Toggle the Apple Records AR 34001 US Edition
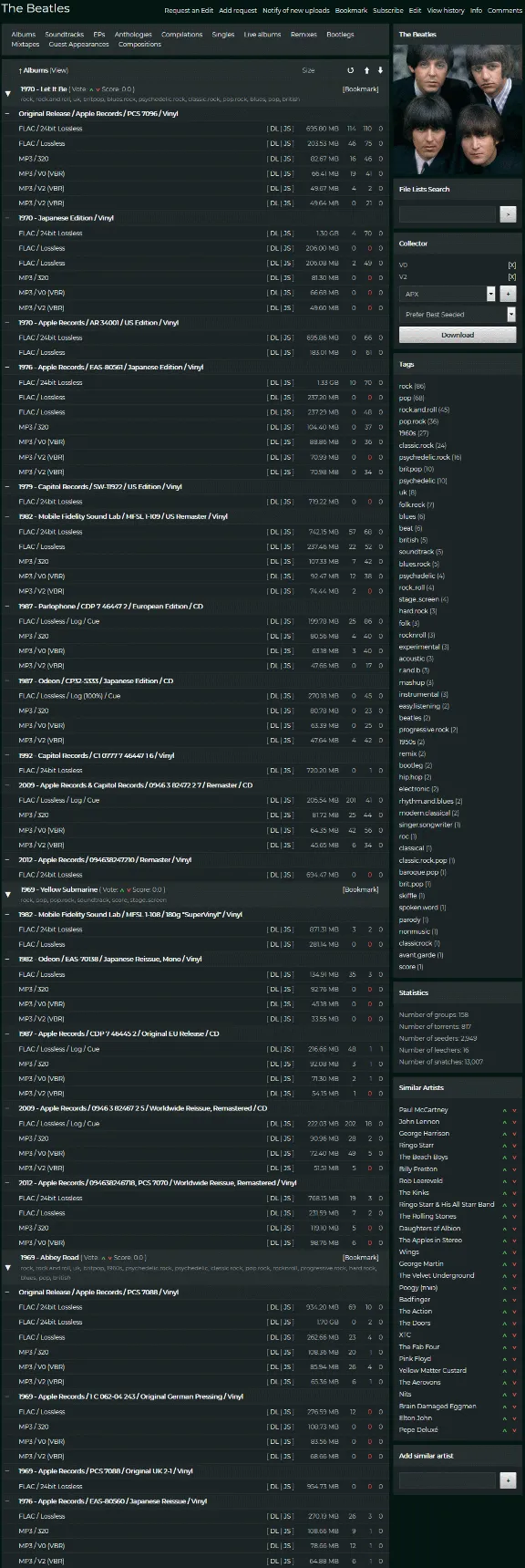 pyautogui.click(x=8, y=323)
